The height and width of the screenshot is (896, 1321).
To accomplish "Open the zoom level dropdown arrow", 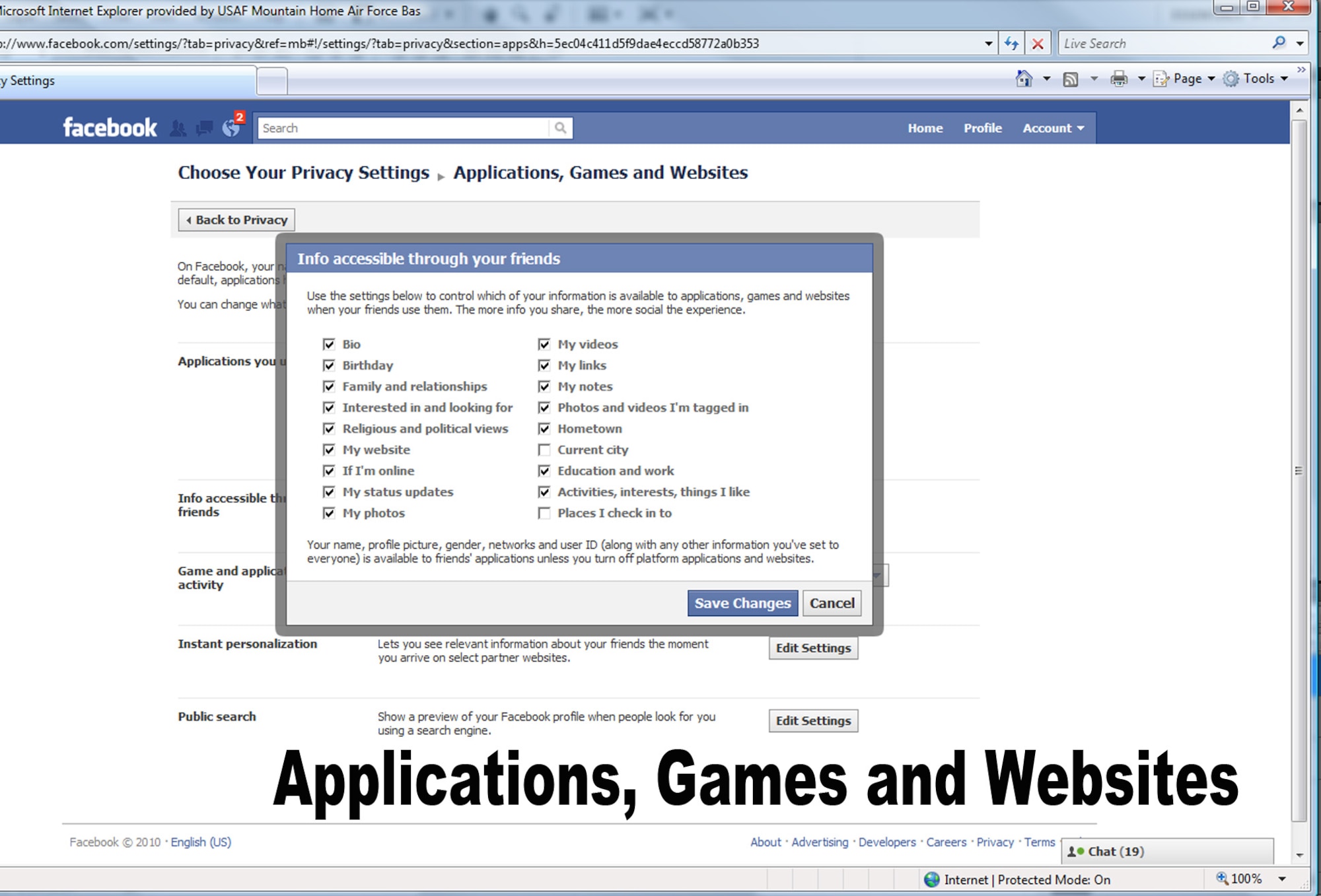I will click(1282, 879).
